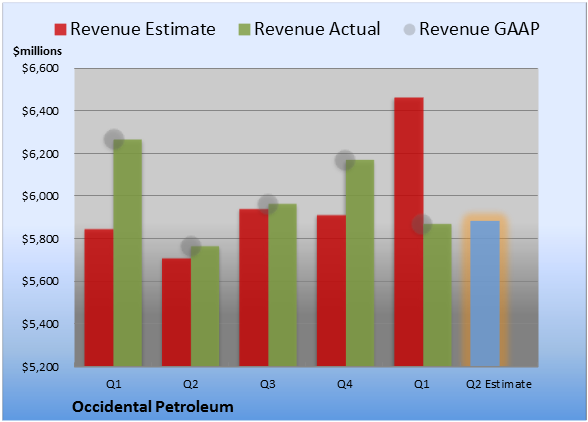Click the '$5,800' axis value
Screen dimensions: 588x422
click(40, 239)
